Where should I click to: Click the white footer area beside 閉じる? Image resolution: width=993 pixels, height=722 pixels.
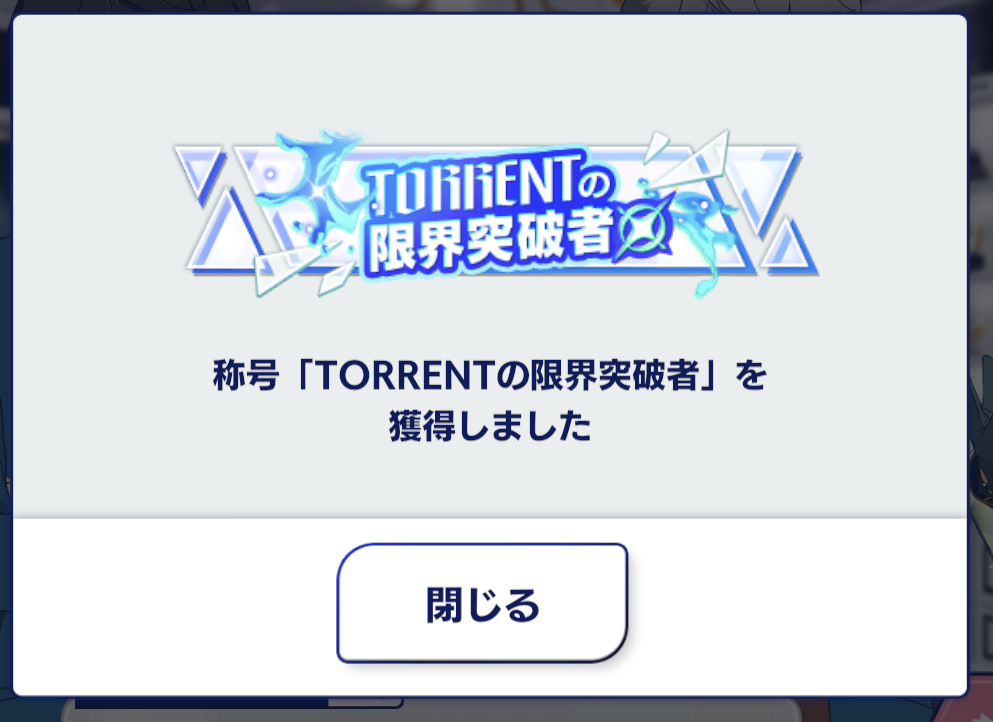point(798,605)
